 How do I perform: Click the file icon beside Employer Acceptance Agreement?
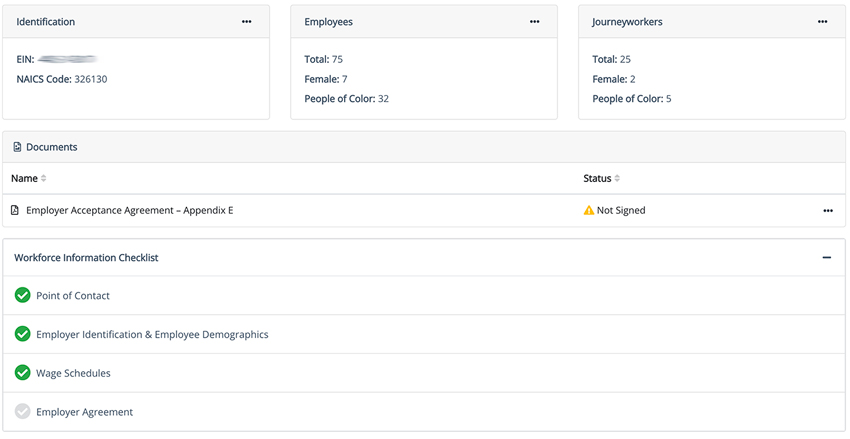15,211
